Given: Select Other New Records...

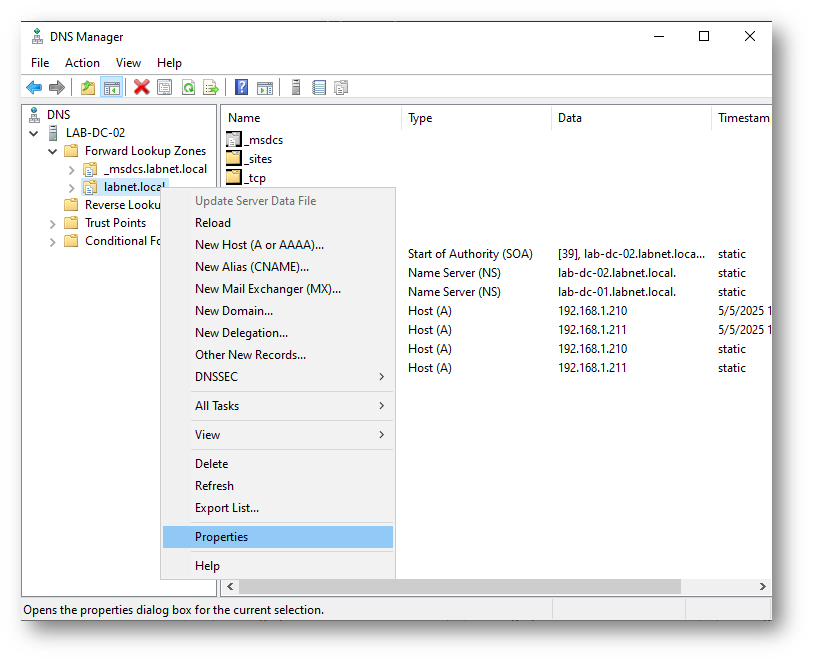Looking at the screenshot, I should point(278,355).
